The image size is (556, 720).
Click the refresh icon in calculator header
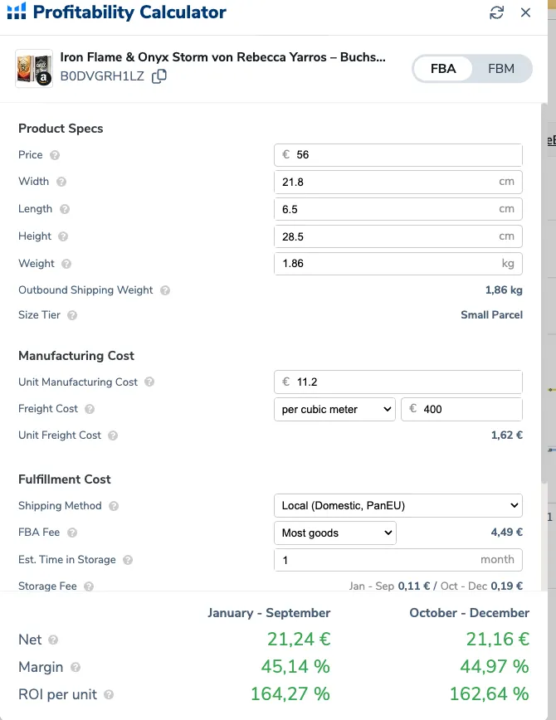click(x=497, y=12)
